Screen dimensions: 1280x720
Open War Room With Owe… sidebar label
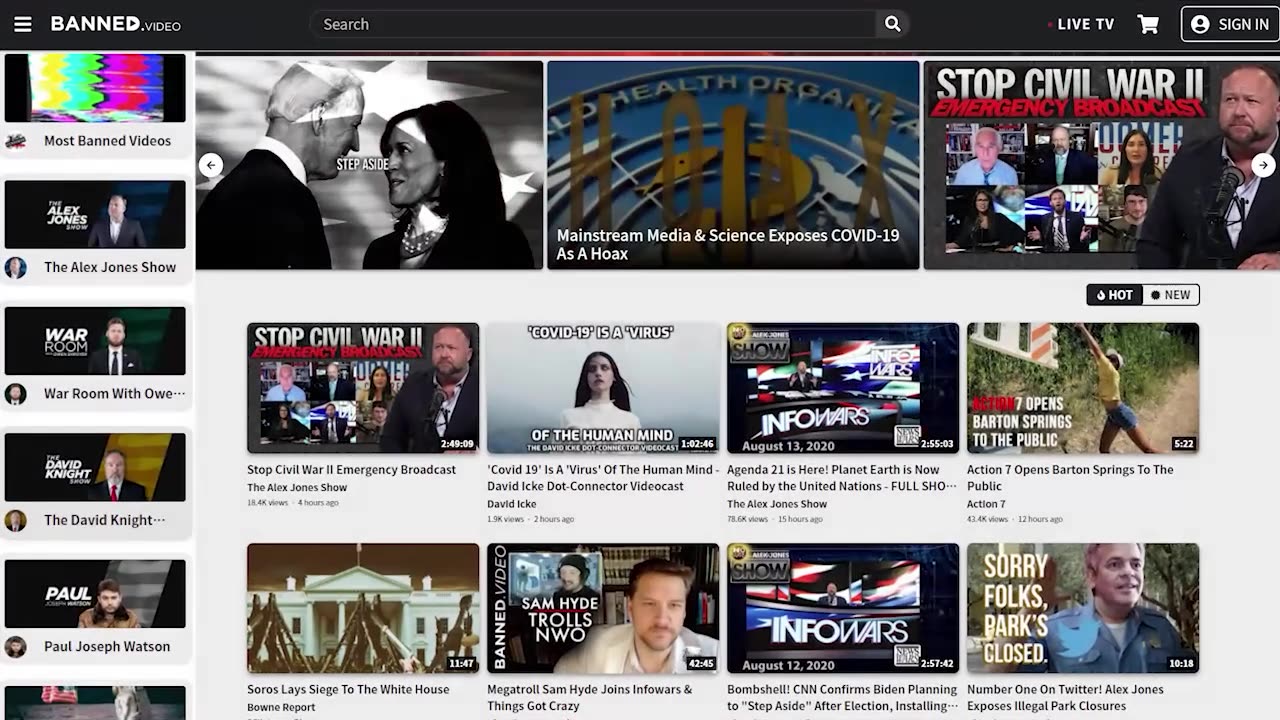(x=114, y=394)
